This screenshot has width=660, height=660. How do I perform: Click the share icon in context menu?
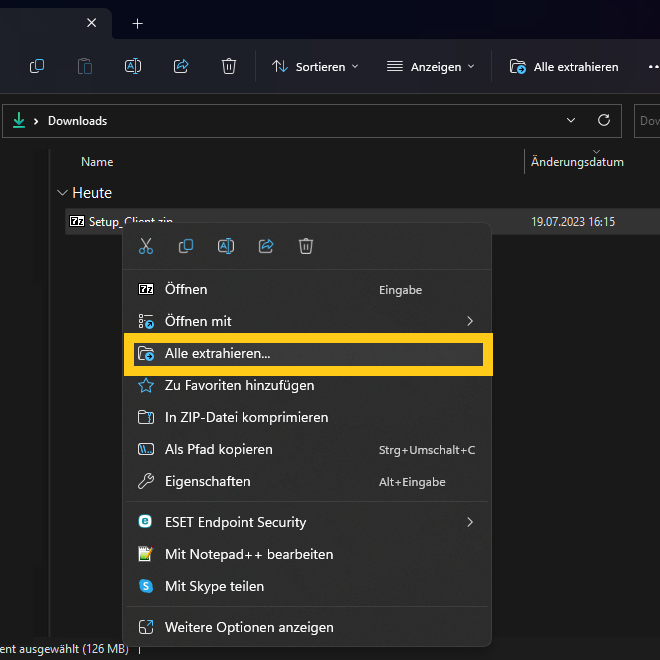266,246
